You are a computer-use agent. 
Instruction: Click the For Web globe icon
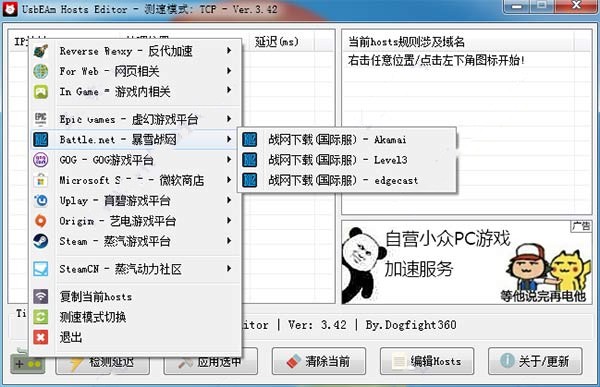tap(41, 71)
